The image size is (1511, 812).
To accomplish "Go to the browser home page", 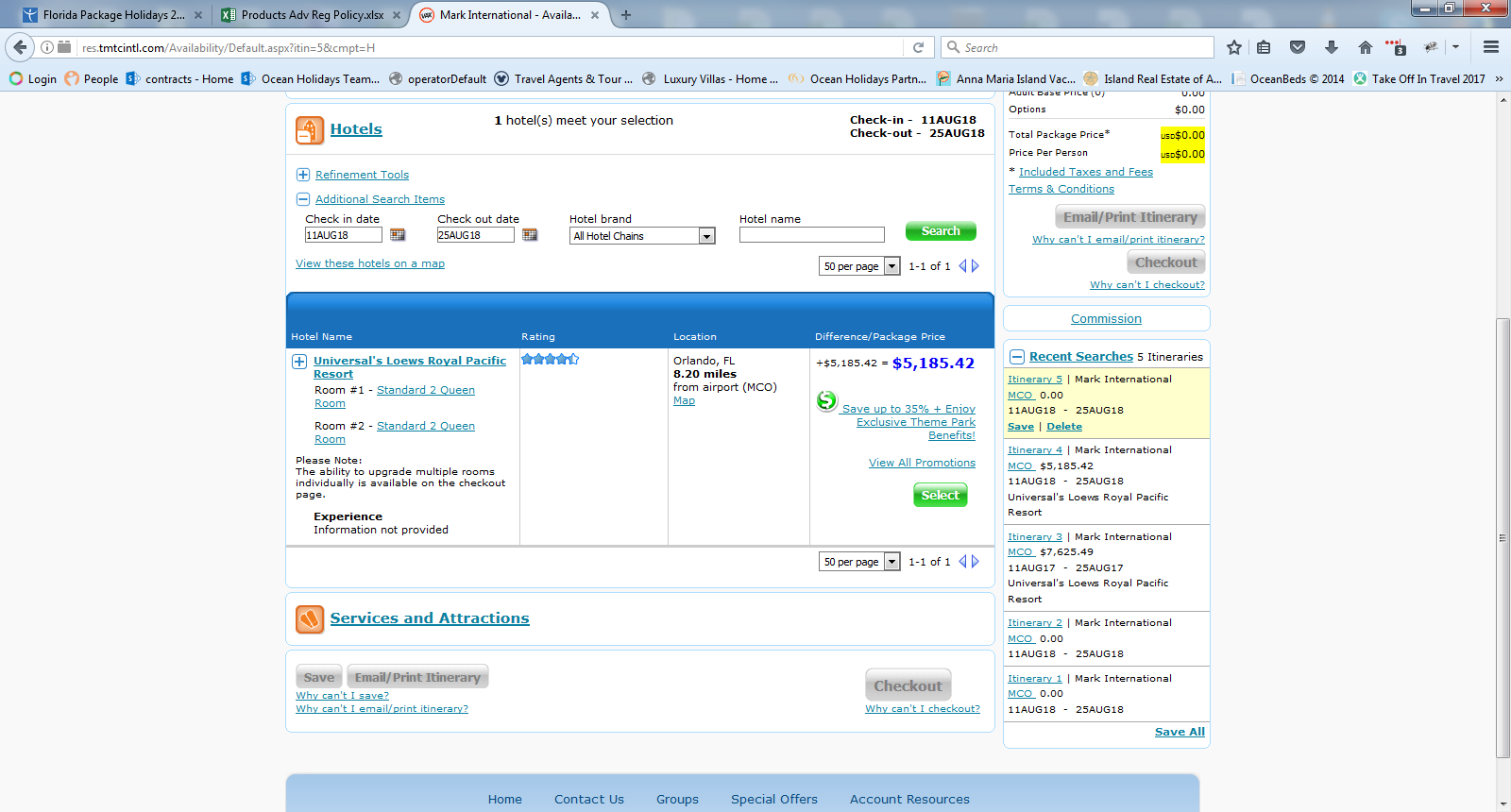I will point(1365,47).
